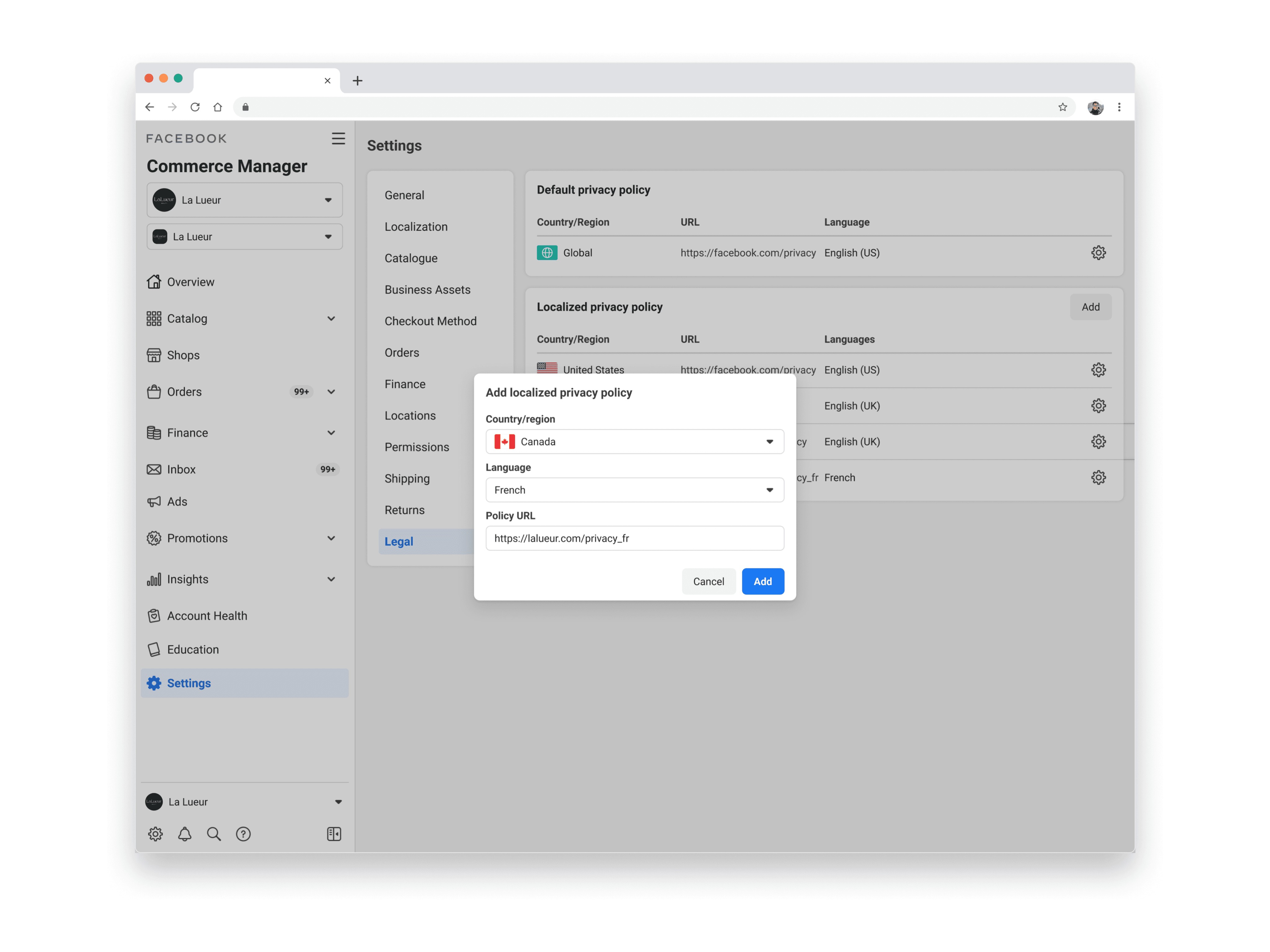Click the Finance coins icon
This screenshot has width=1270, height=952.
pos(153,433)
